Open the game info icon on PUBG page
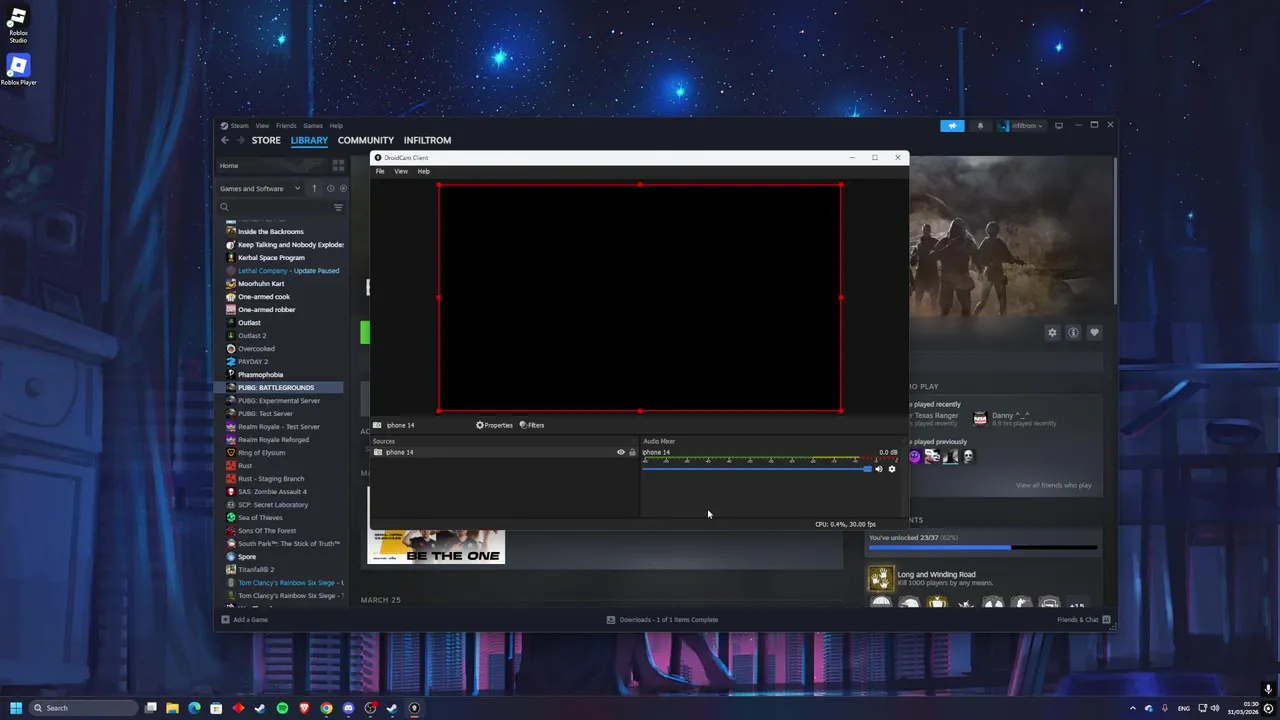The height and width of the screenshot is (720, 1280). click(x=1073, y=332)
